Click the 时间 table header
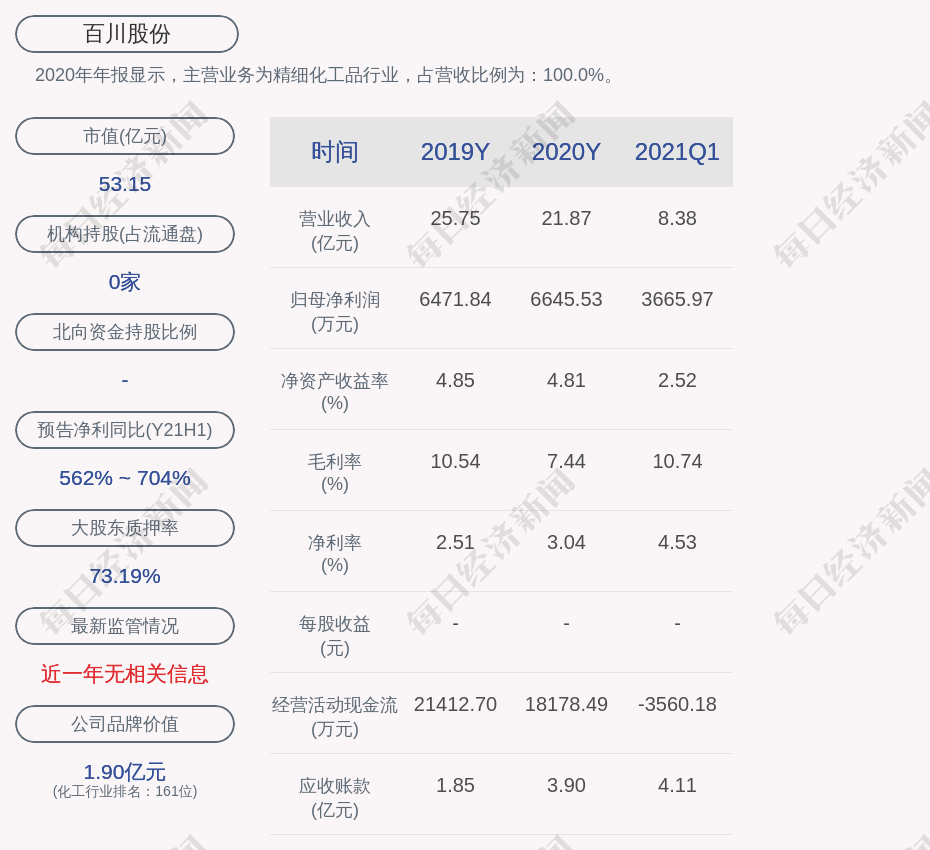930x850 pixels. [335, 152]
